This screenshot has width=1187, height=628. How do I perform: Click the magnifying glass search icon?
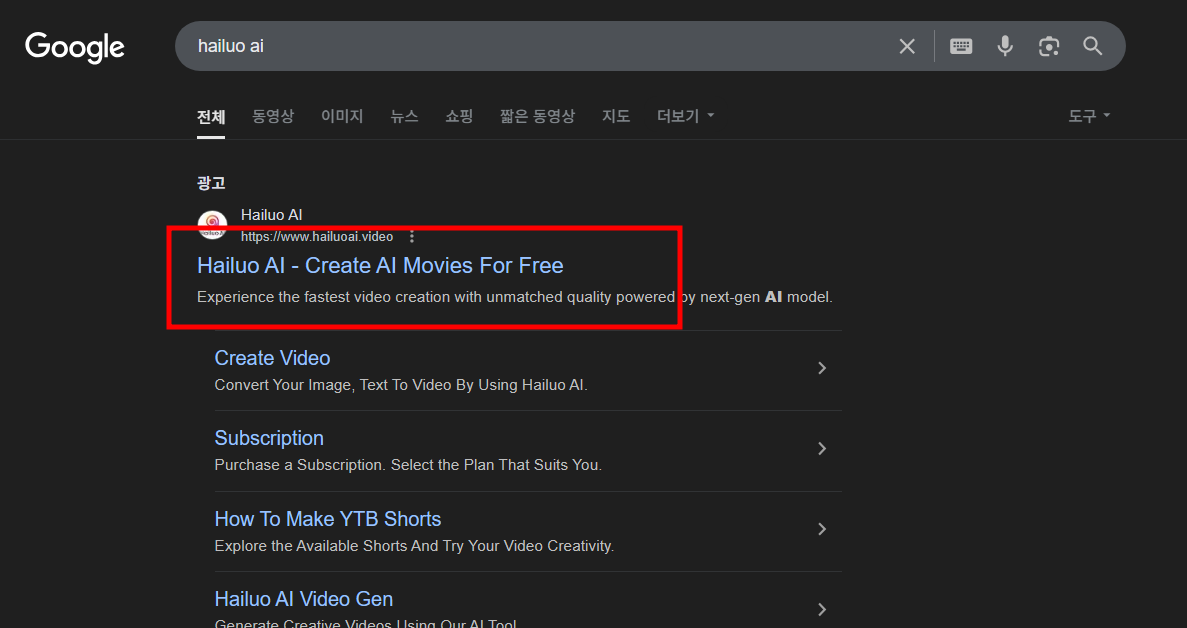pos(1092,46)
